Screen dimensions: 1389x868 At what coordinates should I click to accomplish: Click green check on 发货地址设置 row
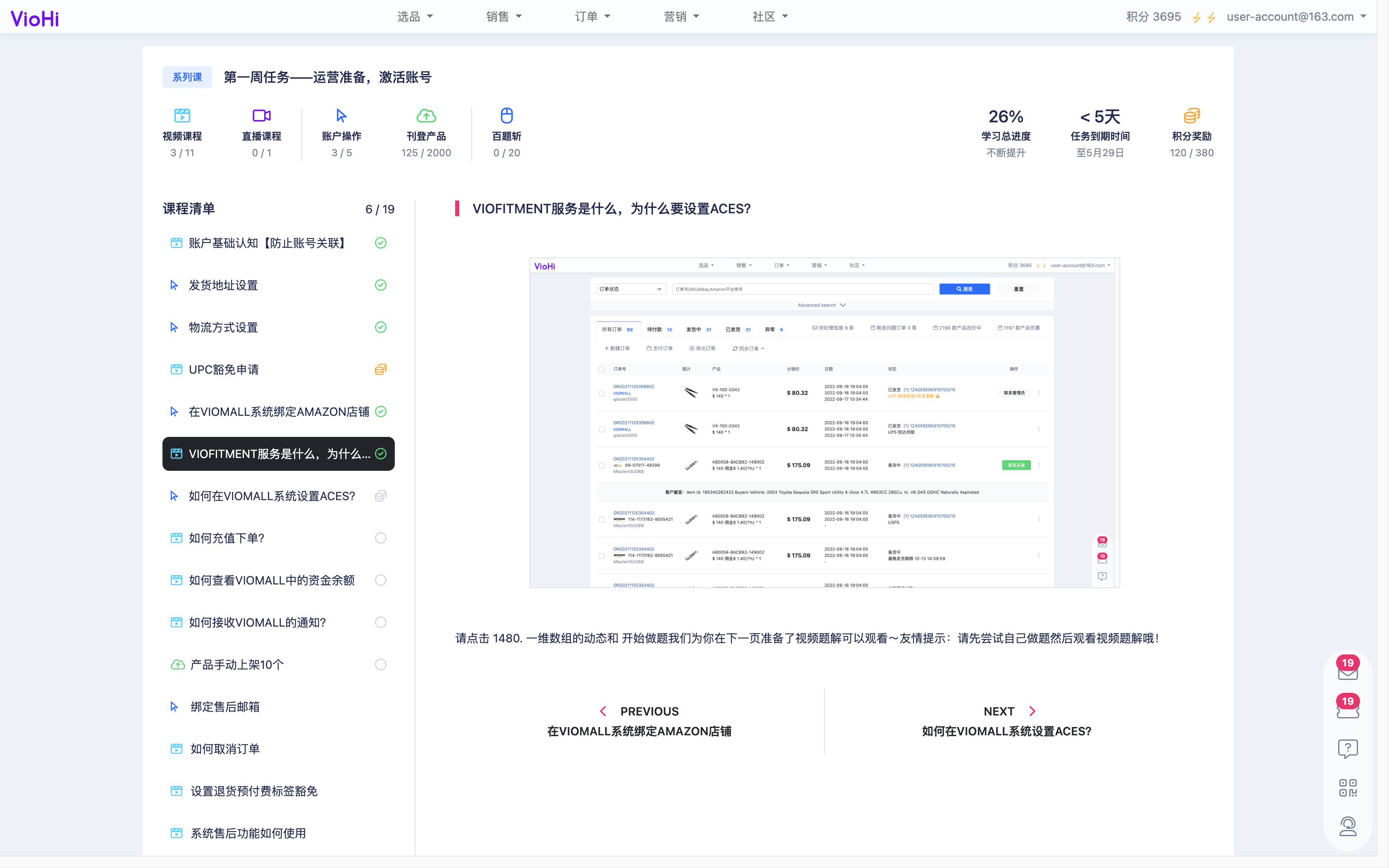pyautogui.click(x=381, y=285)
